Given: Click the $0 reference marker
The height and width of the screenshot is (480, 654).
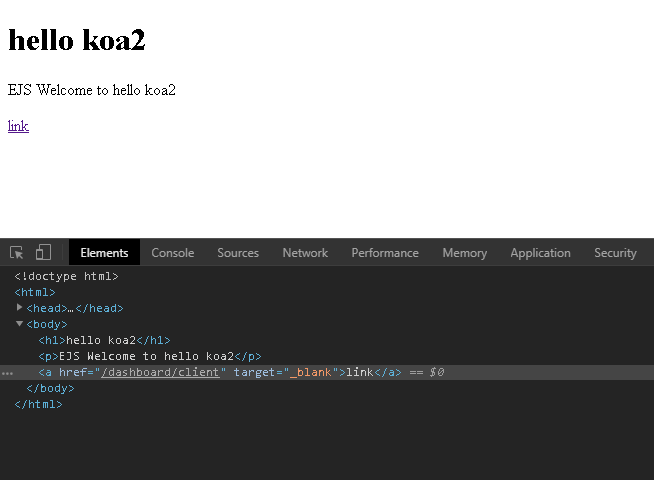Looking at the screenshot, I should (x=437, y=372).
